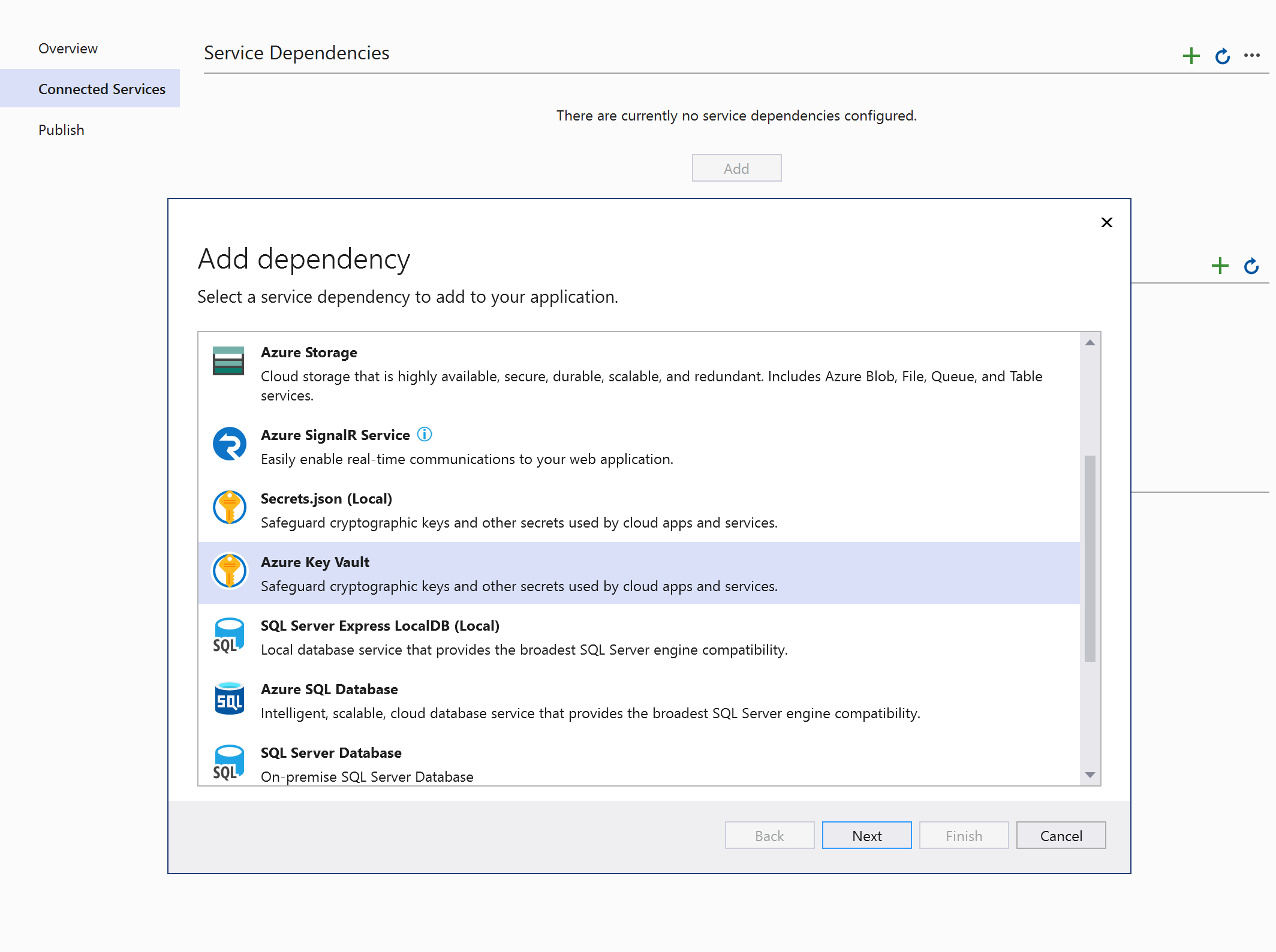The height and width of the screenshot is (952, 1276).
Task: Select the Azure Key Vault icon
Action: [x=229, y=571]
